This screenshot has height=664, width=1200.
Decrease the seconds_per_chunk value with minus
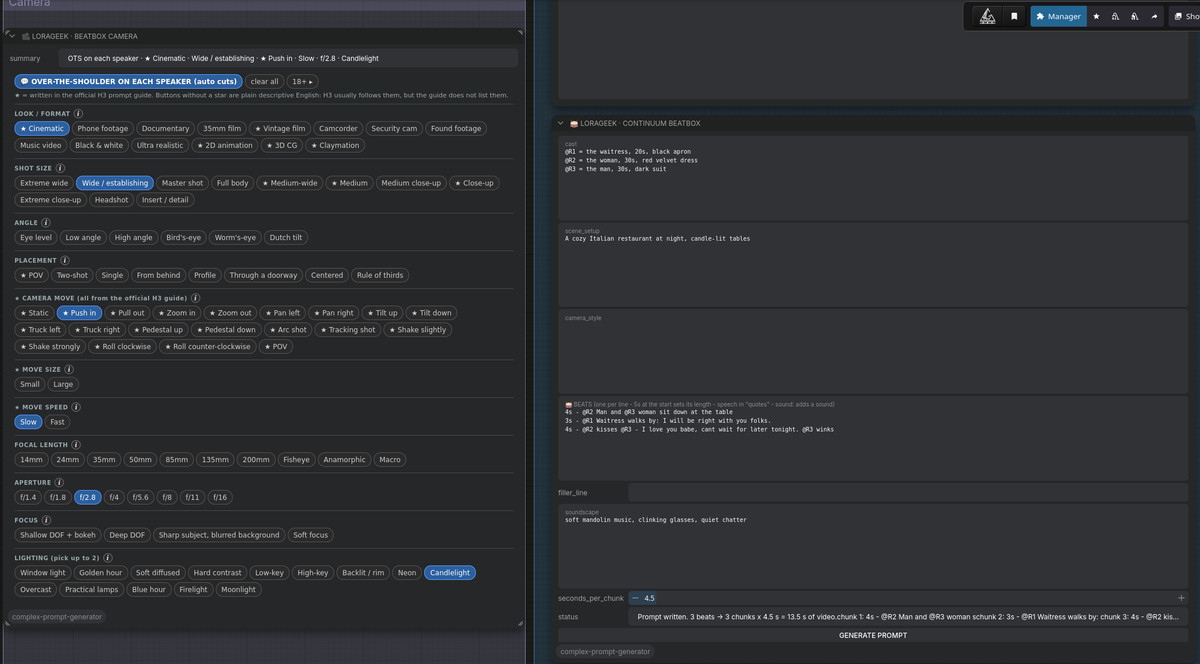pyautogui.click(x=635, y=598)
